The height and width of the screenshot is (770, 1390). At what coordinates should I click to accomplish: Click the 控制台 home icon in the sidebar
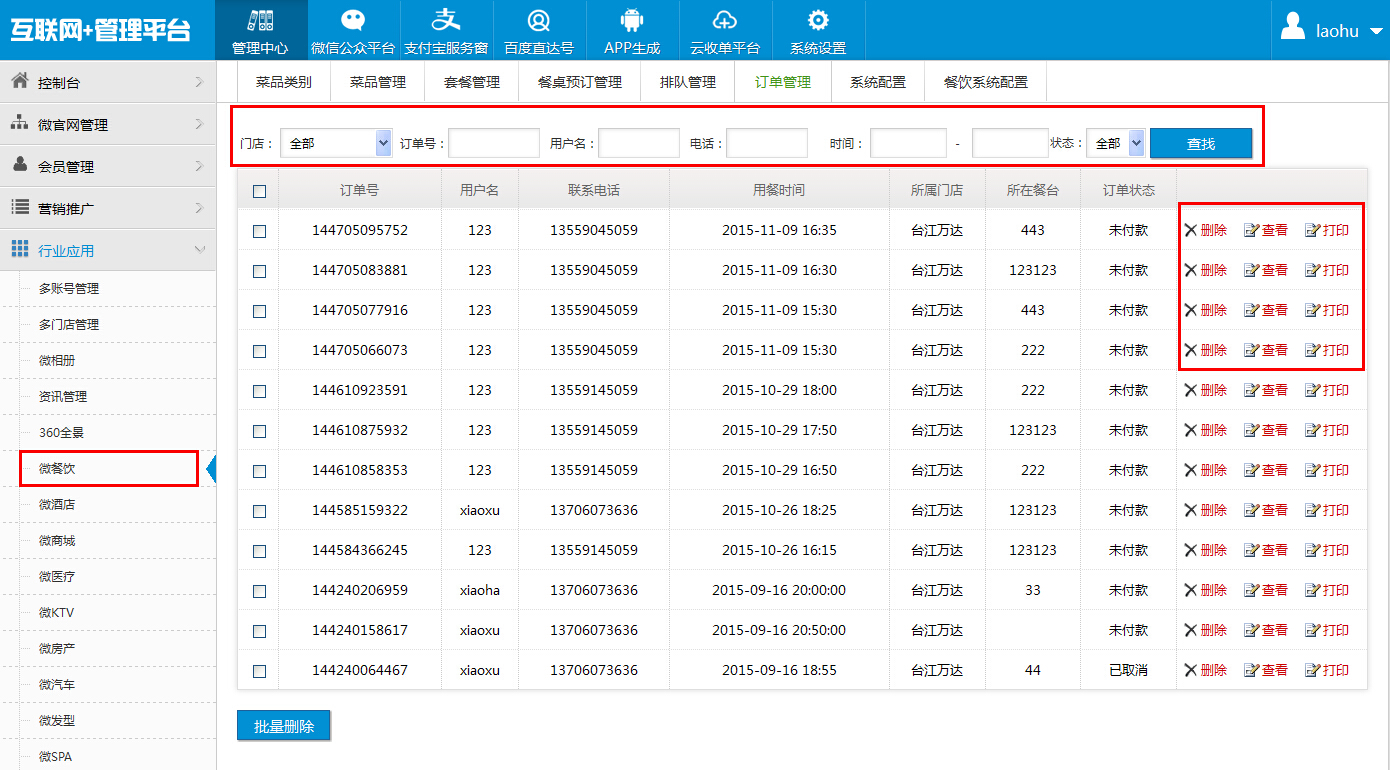point(19,82)
